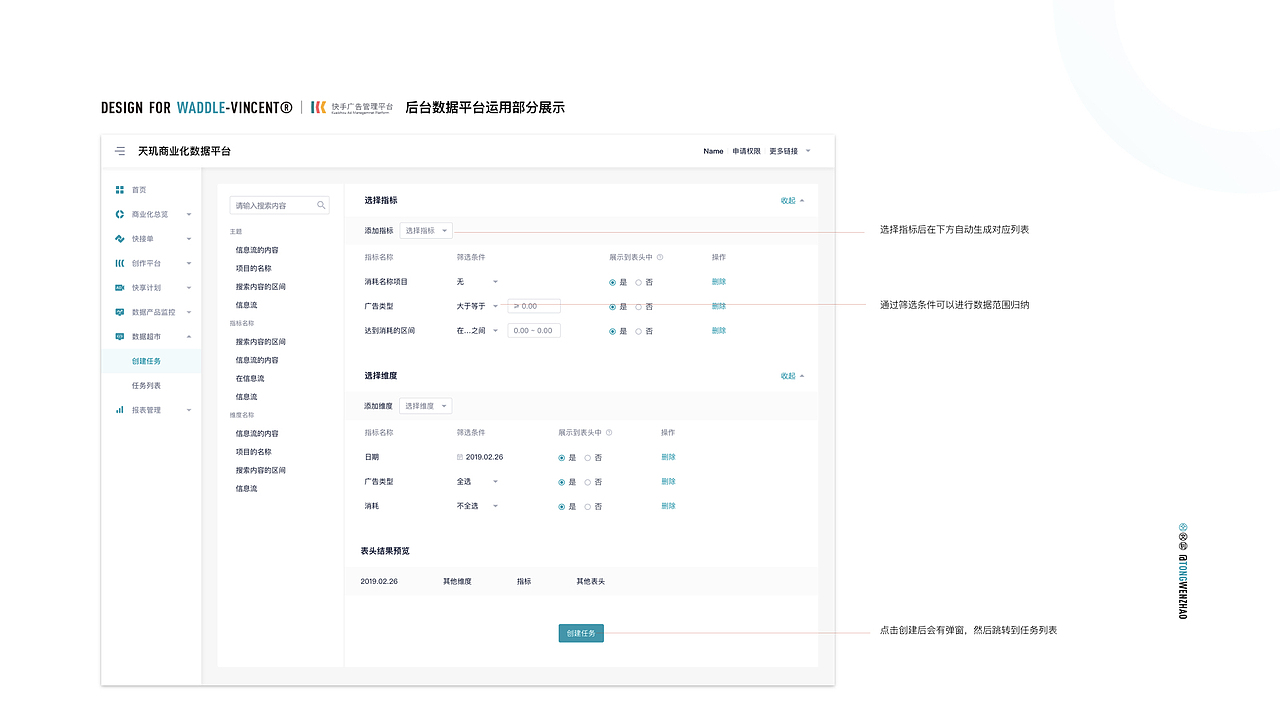This screenshot has width=1280, height=720.
Task: Select 是 for the 日期 row
Action: (x=561, y=458)
